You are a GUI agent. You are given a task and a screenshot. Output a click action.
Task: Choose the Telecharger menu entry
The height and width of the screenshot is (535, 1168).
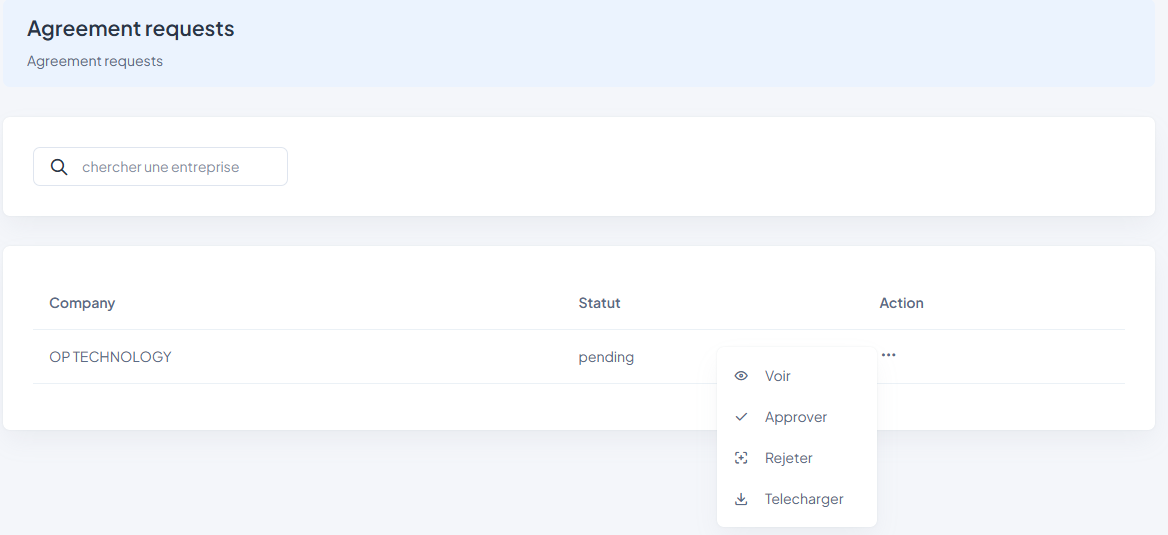point(803,499)
